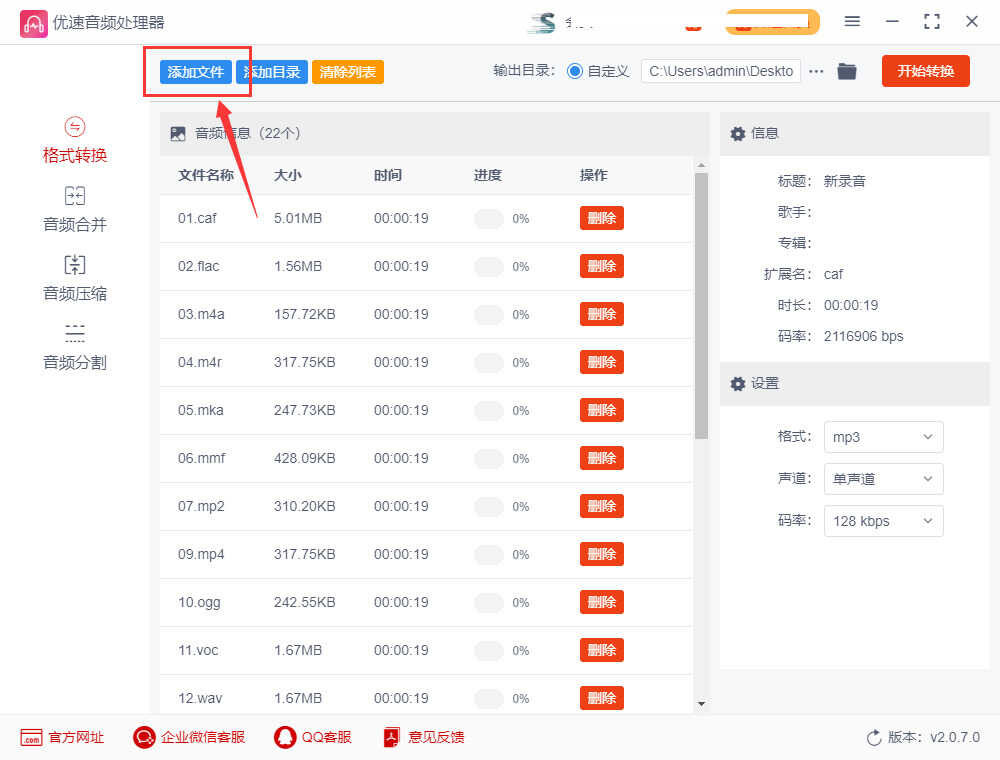Click the scrollbar down arrow
The image size is (1000, 760).
pos(702,704)
